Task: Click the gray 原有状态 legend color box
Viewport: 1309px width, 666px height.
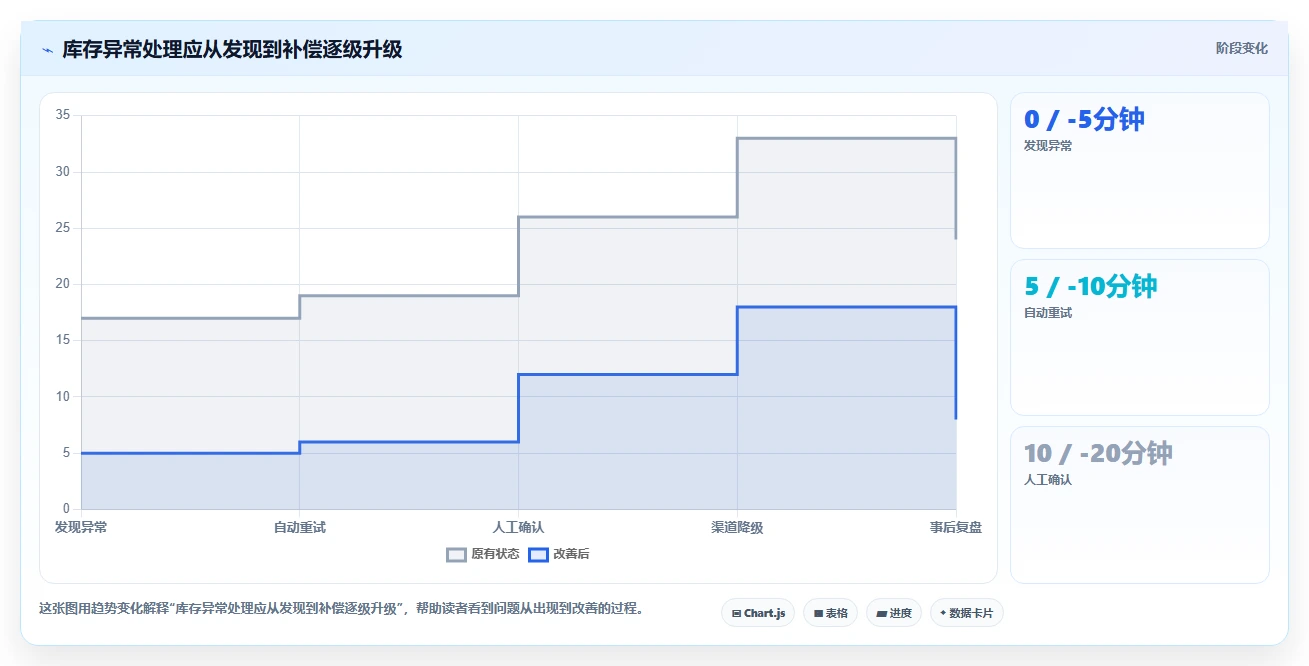Action: pyautogui.click(x=456, y=554)
